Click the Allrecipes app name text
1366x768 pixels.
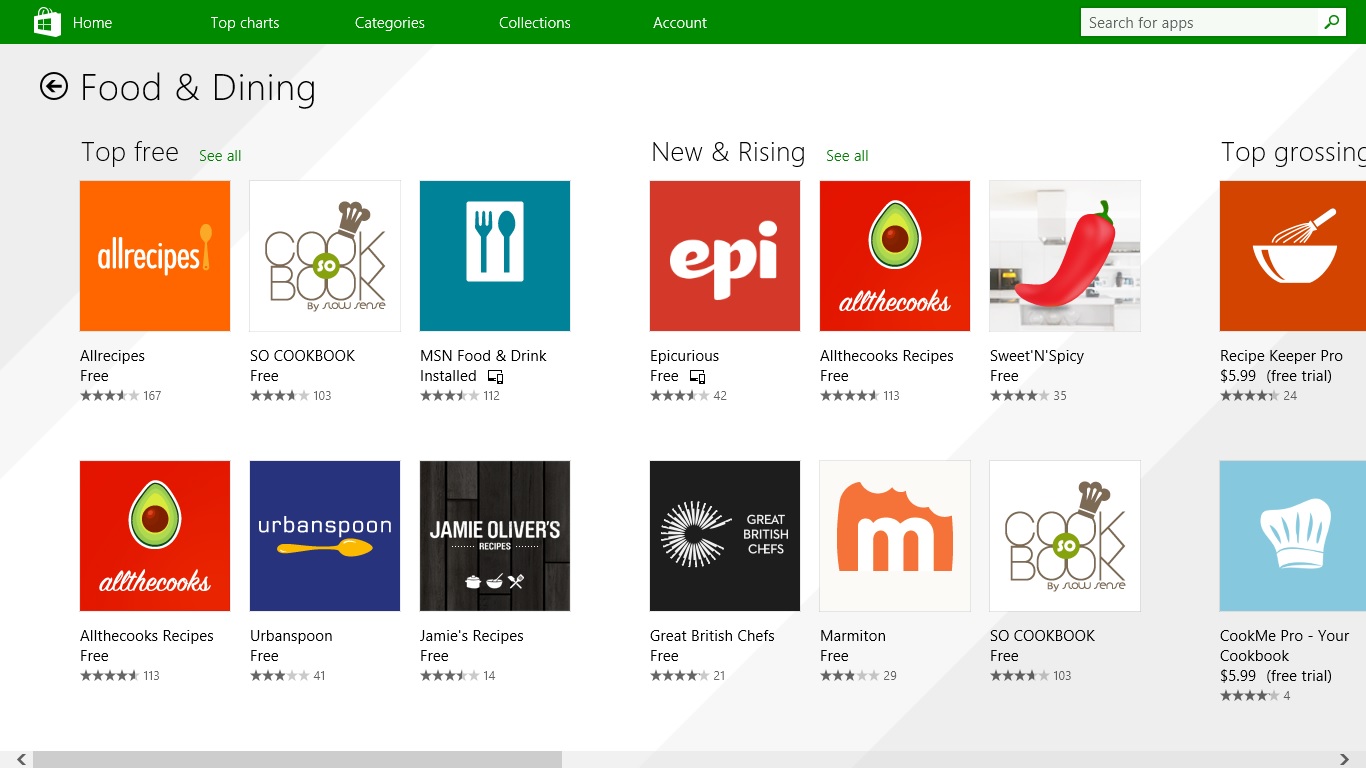112,356
